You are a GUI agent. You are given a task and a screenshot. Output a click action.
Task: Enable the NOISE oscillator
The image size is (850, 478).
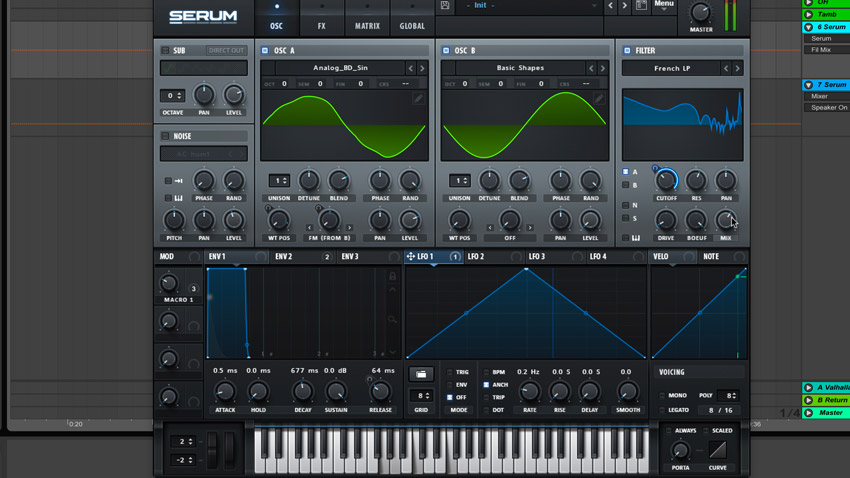(165, 136)
